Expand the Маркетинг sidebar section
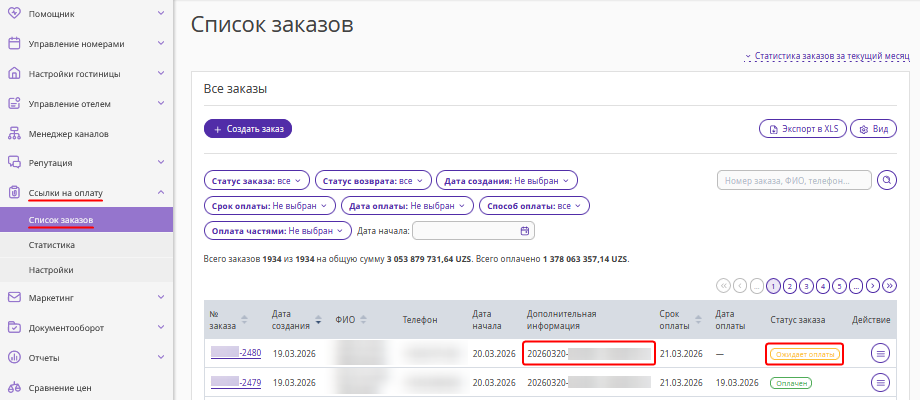920x400 pixels. [161, 297]
